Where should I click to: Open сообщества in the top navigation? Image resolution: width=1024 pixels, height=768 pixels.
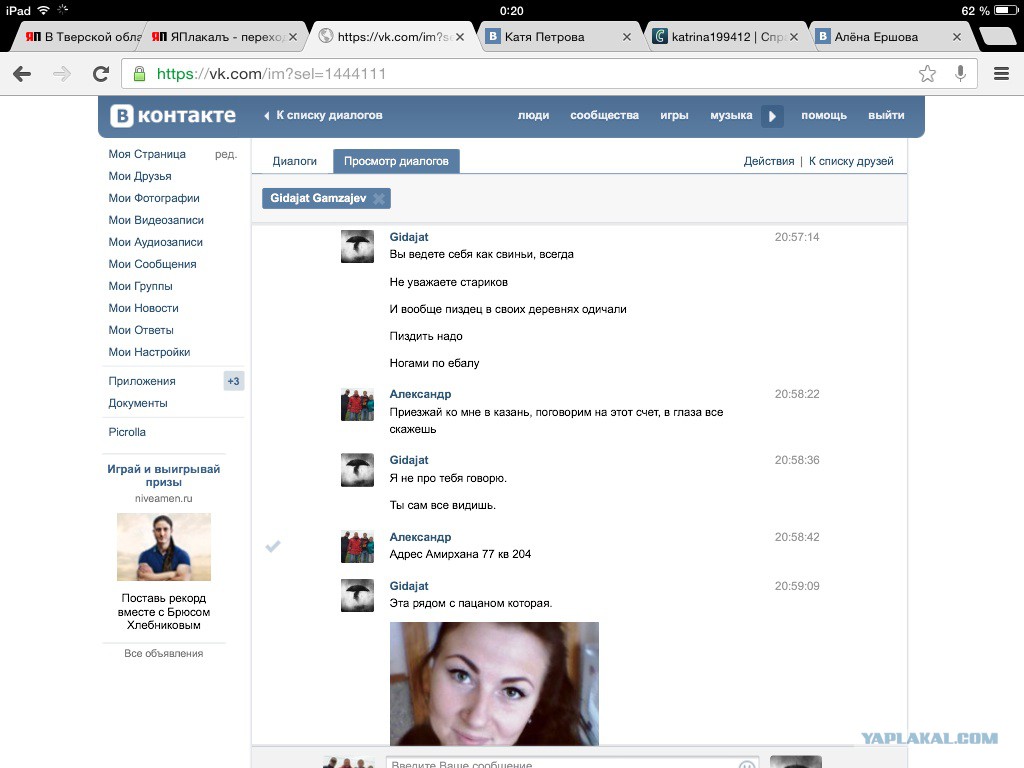[x=605, y=116]
